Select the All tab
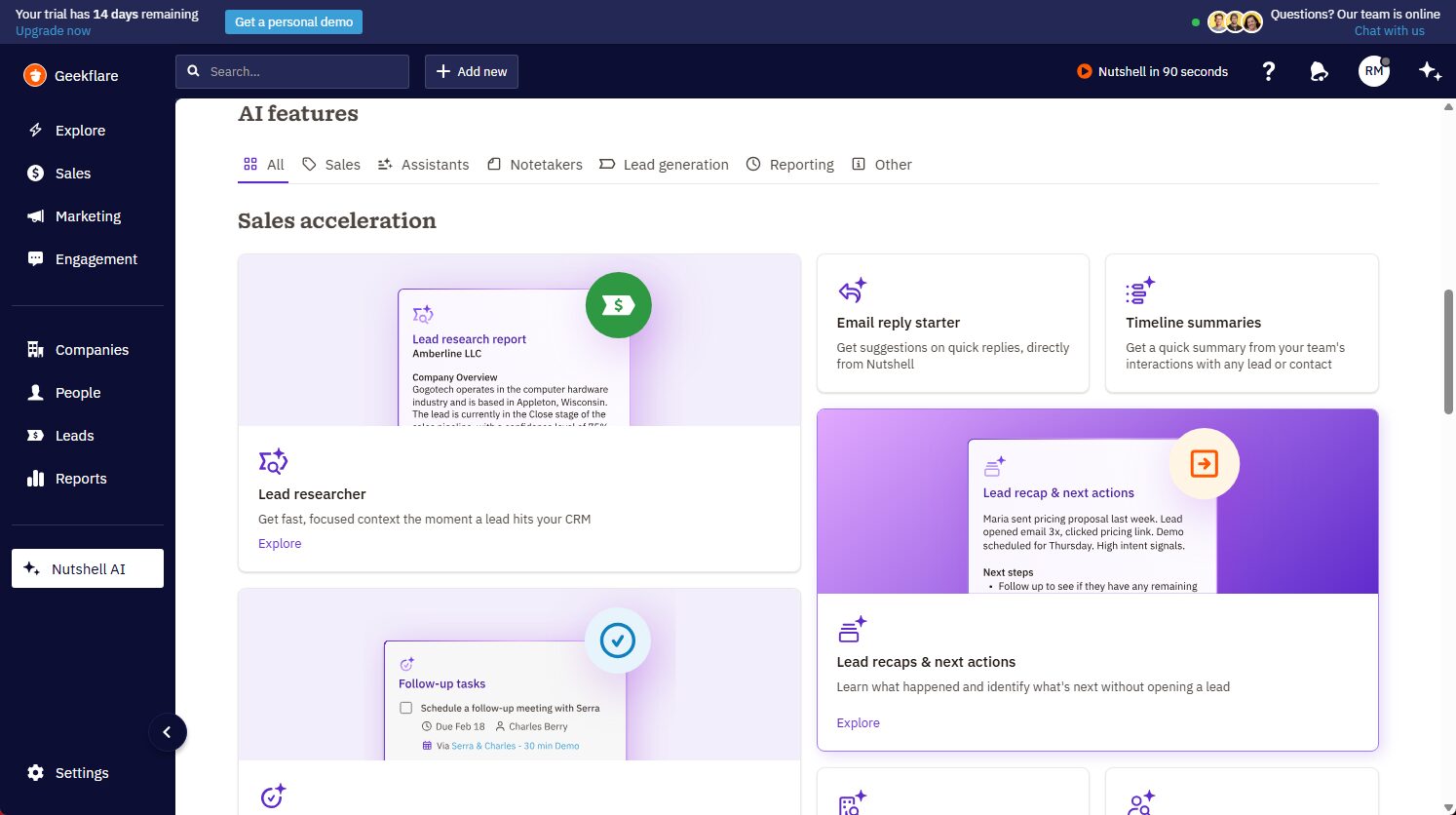The width and height of the screenshot is (1456, 815). tap(263, 165)
